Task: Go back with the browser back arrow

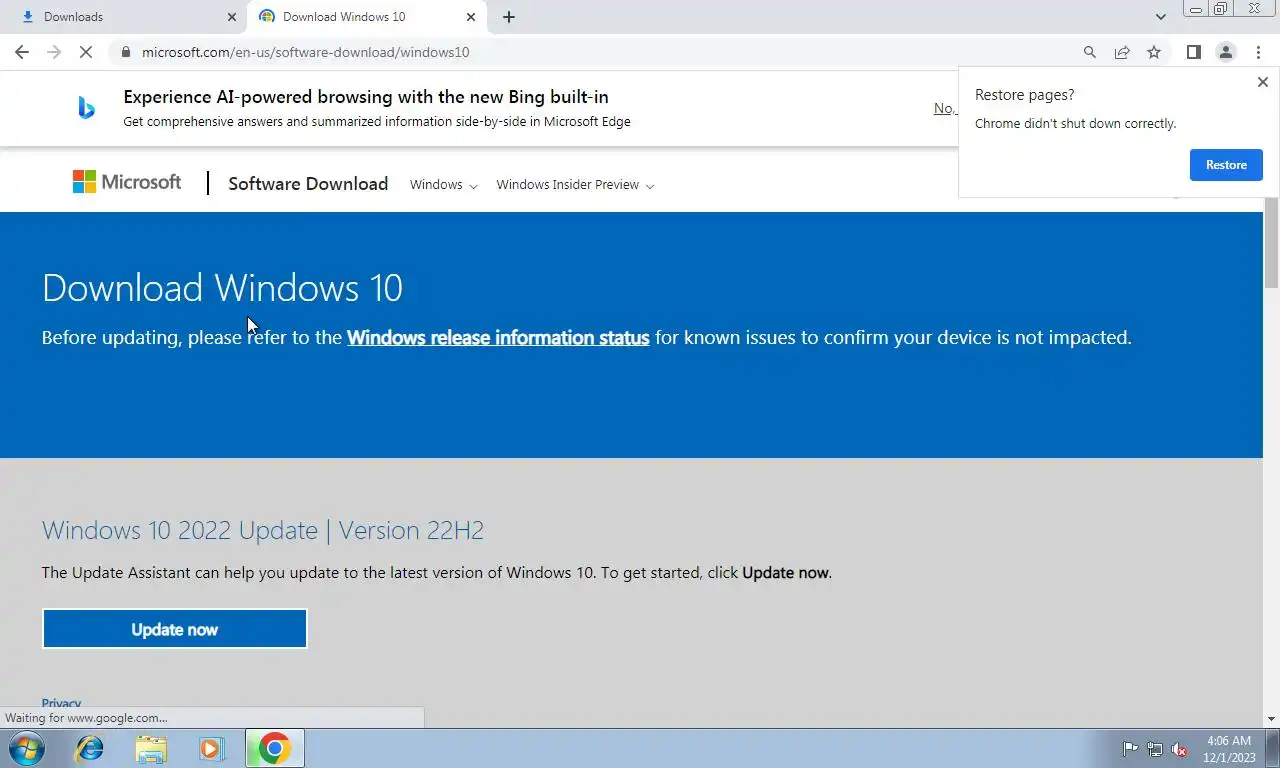Action: 22,52
